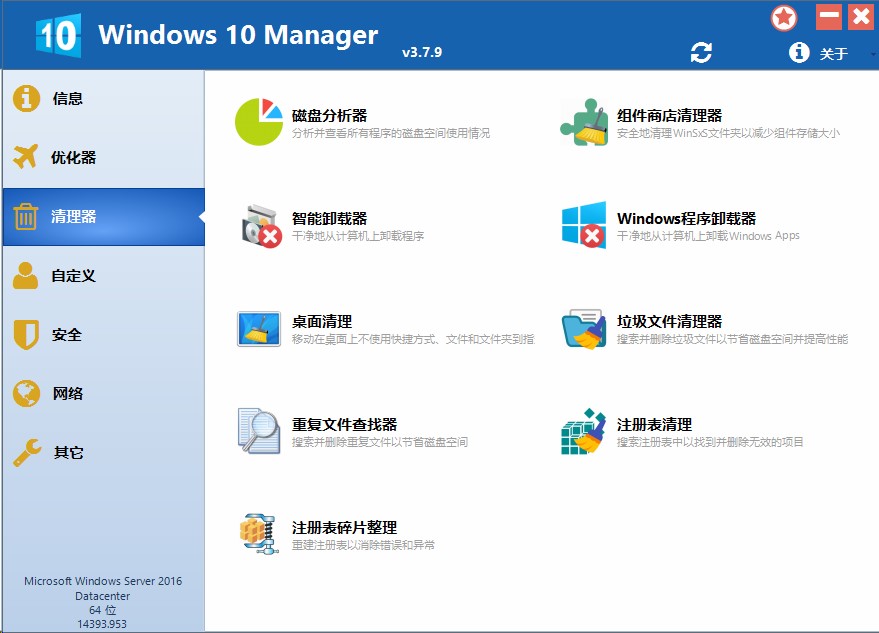This screenshot has height=633, width=879.
Task: Click the refresh arrows icon in header
Action: [701, 53]
